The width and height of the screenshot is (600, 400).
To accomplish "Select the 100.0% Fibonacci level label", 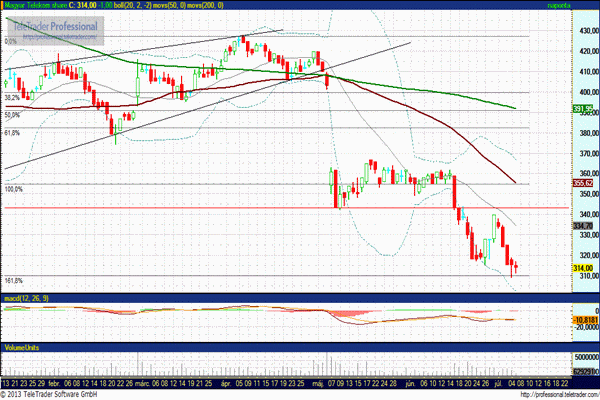I will (13, 188).
